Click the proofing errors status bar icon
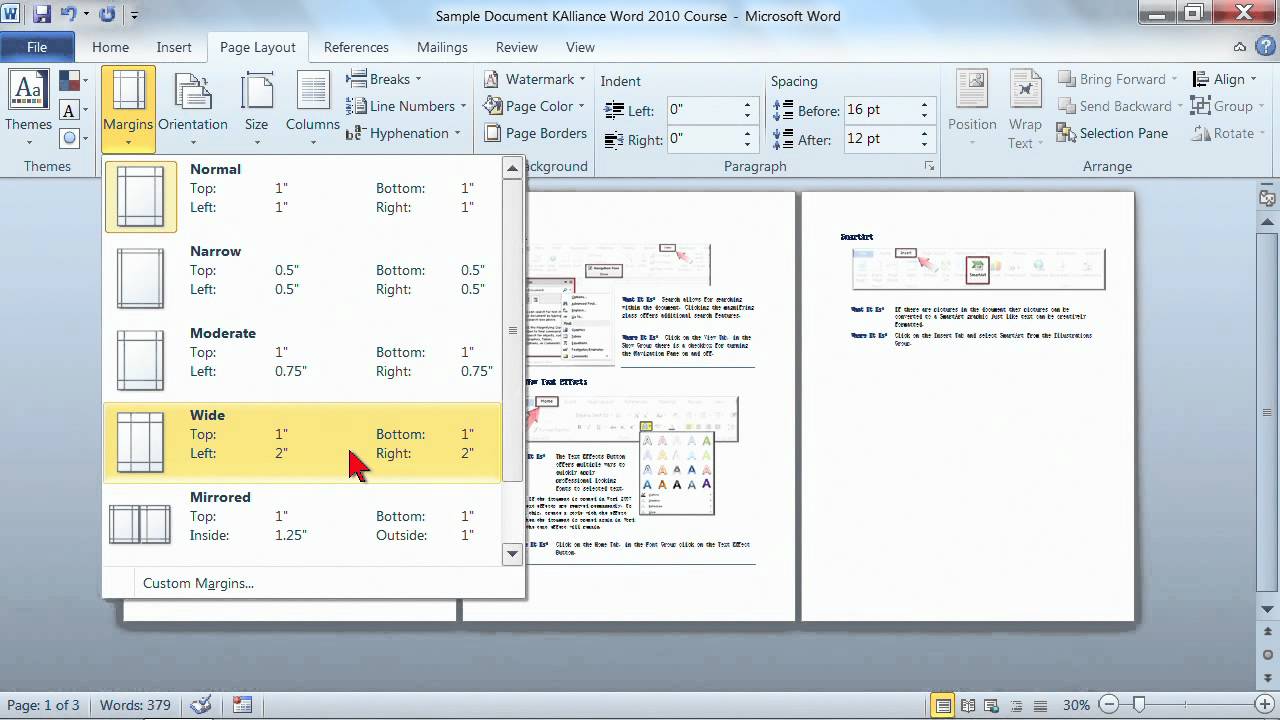Image resolution: width=1280 pixels, height=720 pixels. [x=201, y=705]
